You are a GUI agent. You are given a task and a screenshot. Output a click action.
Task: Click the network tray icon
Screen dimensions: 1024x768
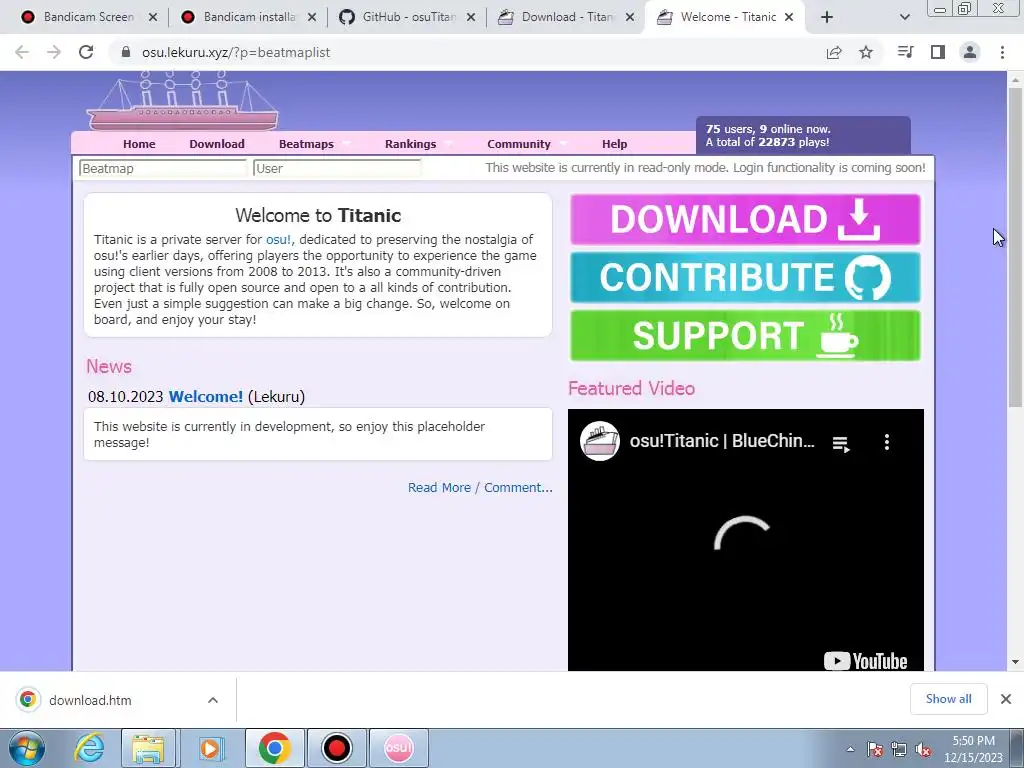click(x=899, y=749)
